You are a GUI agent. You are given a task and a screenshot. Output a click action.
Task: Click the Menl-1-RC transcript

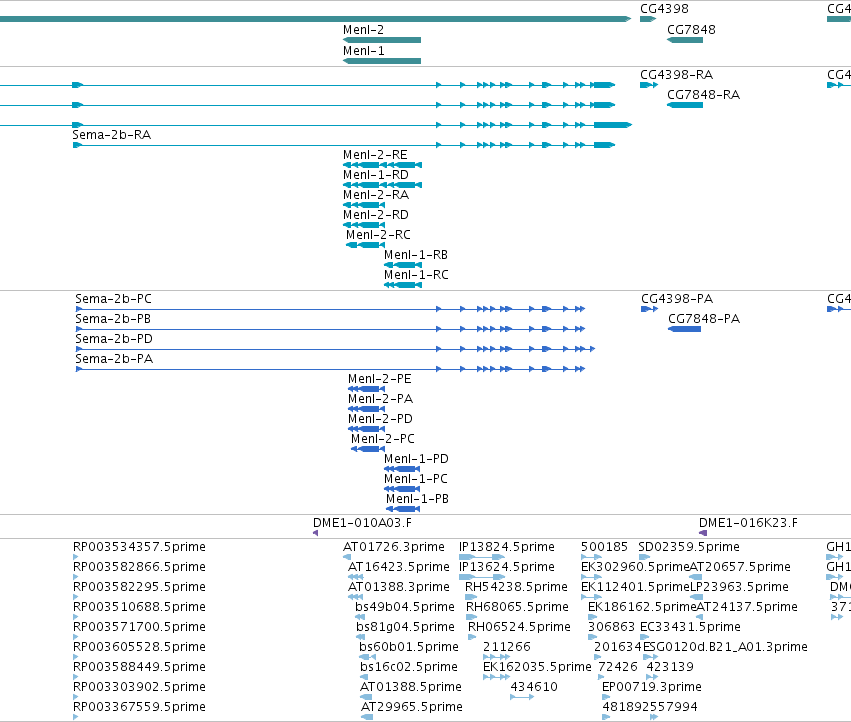(x=403, y=284)
